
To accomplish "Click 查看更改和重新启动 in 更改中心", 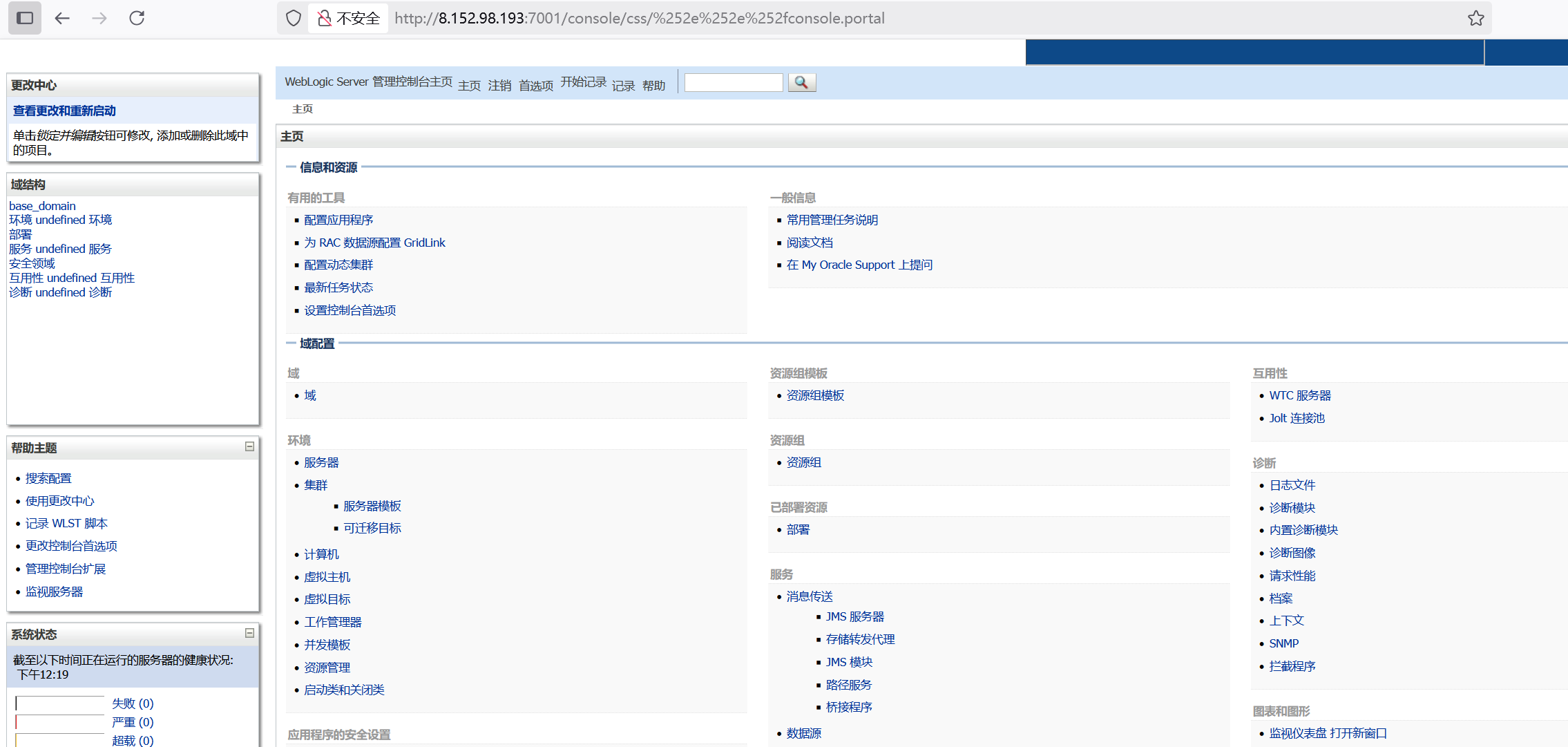I will 64,111.
